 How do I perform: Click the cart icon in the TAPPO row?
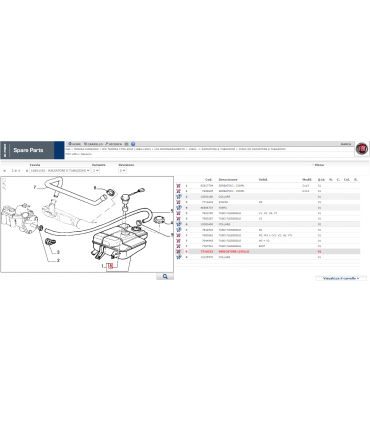(178, 208)
